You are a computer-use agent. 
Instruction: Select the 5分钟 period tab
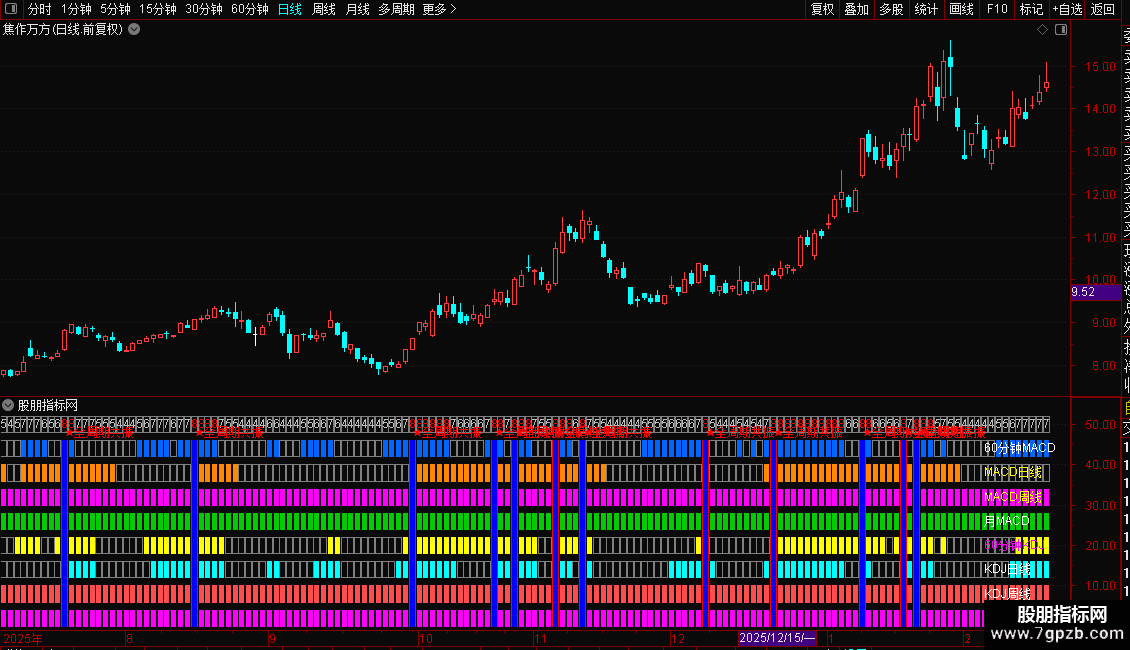pyautogui.click(x=115, y=9)
